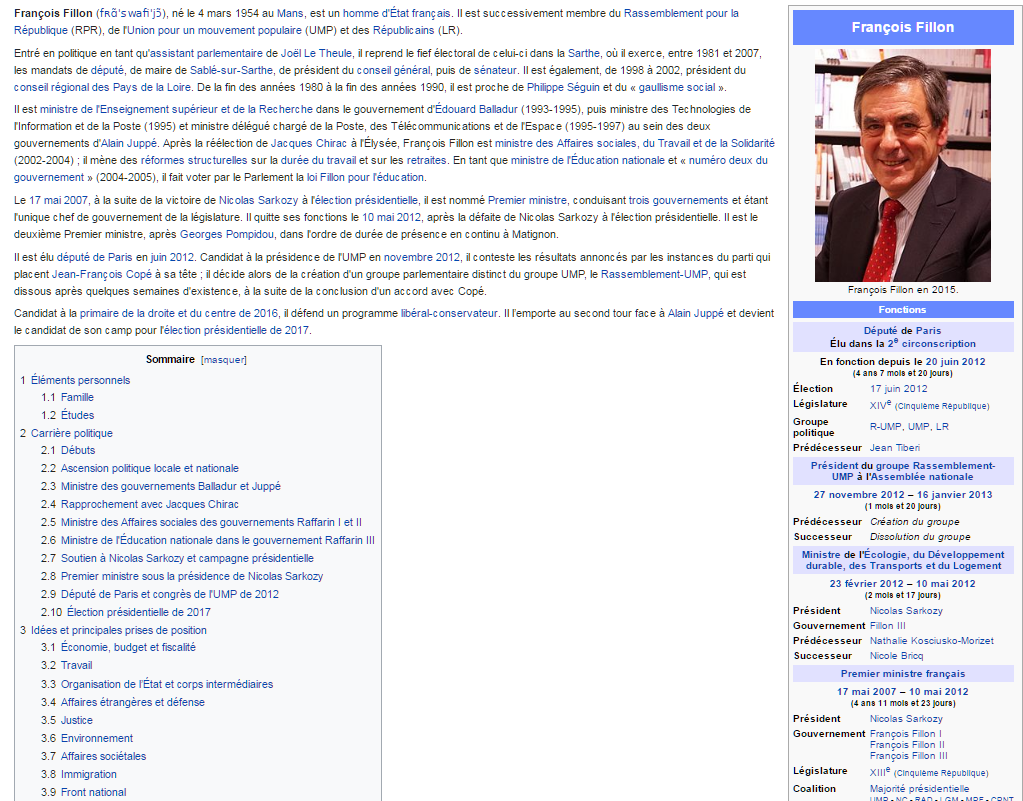Follow the 'Rassemblement-UMP' link in paragraph
The height and width of the screenshot is (801, 1023).
pyautogui.click(x=654, y=275)
